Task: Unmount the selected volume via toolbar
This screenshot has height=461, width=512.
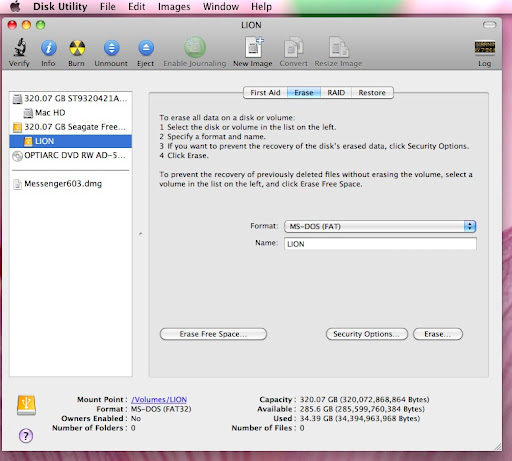Action: click(x=111, y=48)
